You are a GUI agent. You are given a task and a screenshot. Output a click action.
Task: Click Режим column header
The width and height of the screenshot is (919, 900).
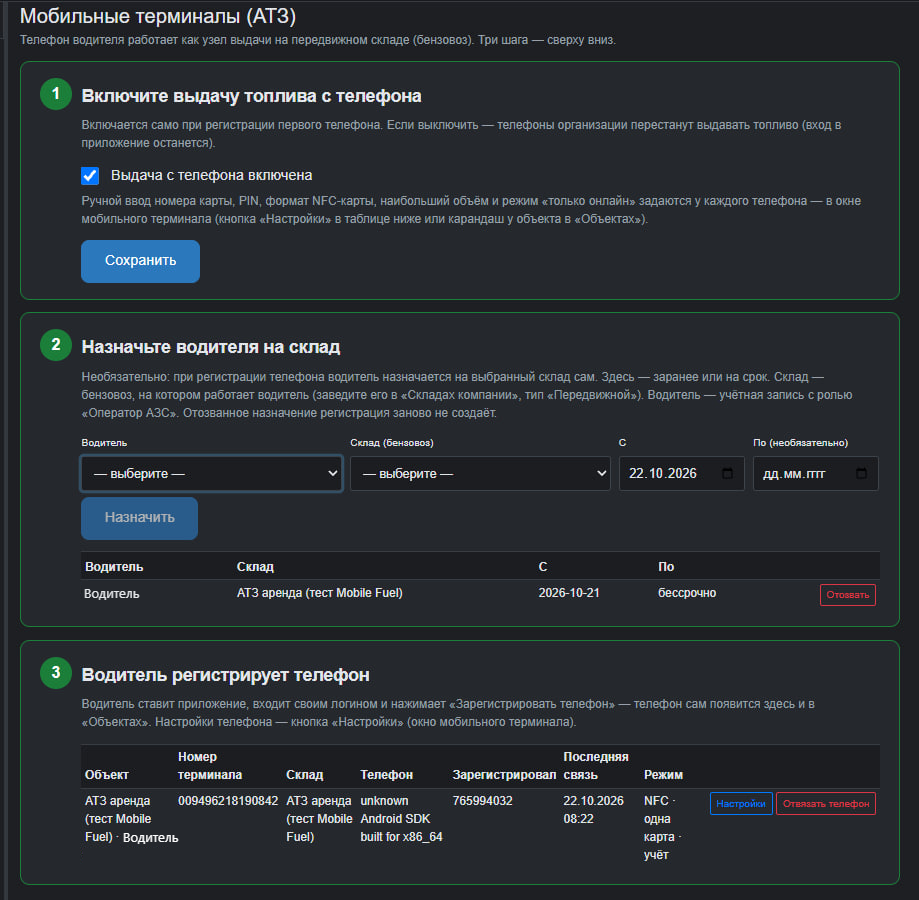(663, 775)
